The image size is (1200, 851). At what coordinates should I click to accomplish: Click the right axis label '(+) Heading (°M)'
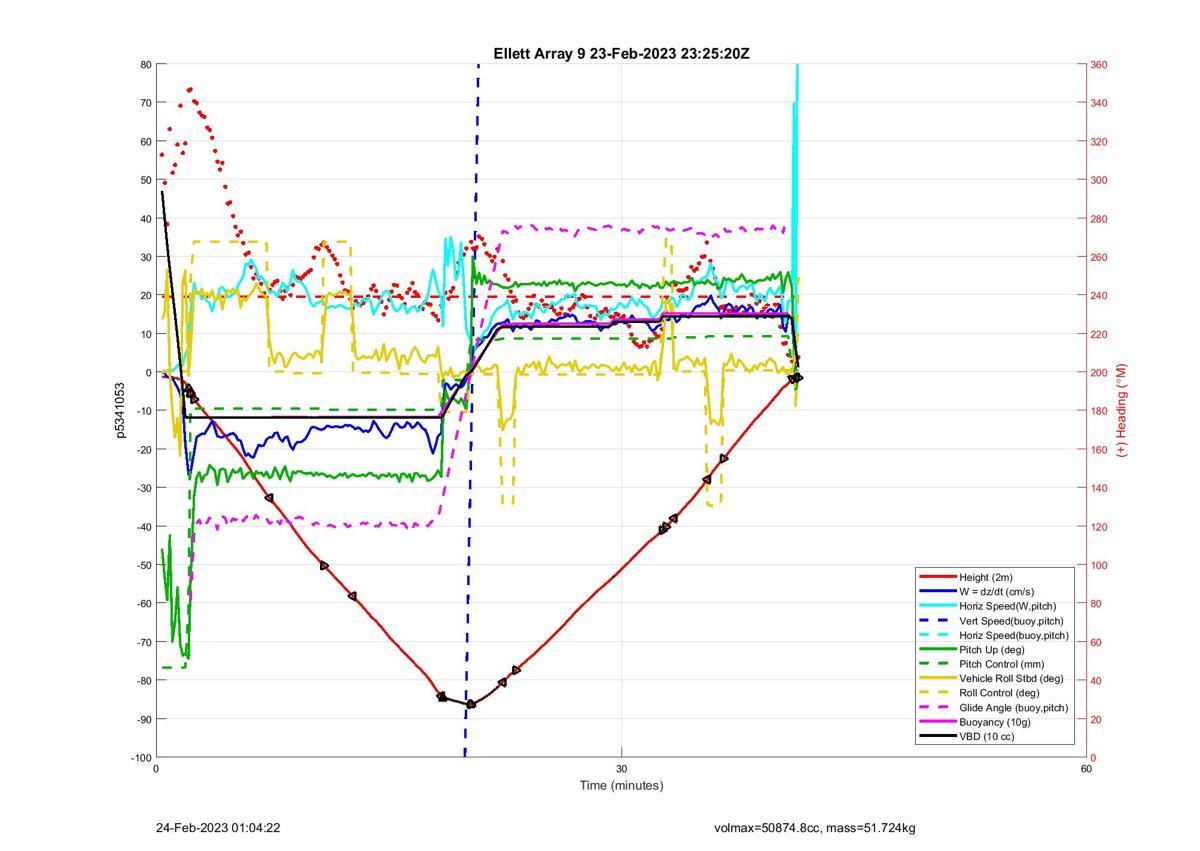coord(1122,410)
